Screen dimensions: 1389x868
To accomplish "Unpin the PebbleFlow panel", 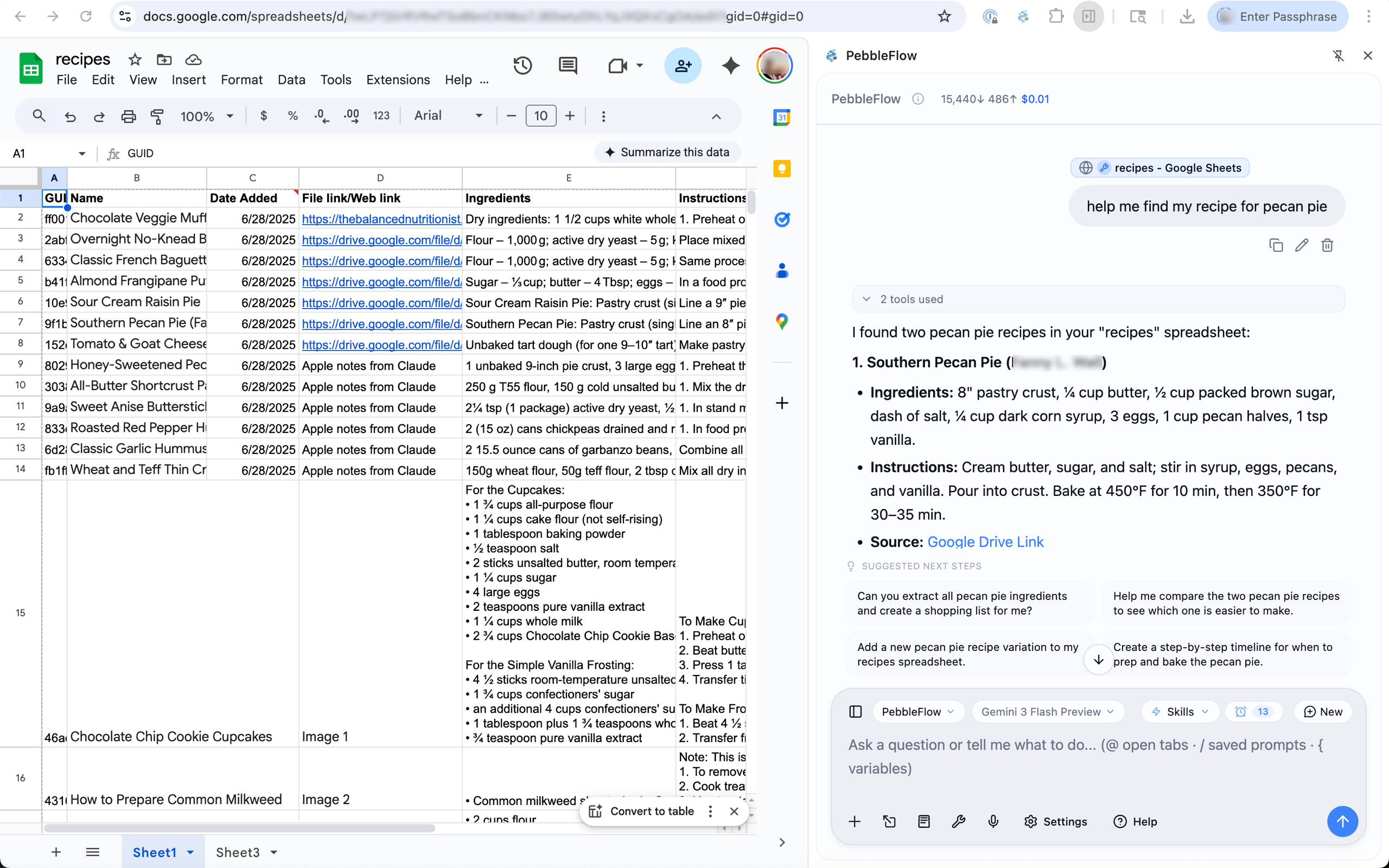I will (x=1339, y=55).
